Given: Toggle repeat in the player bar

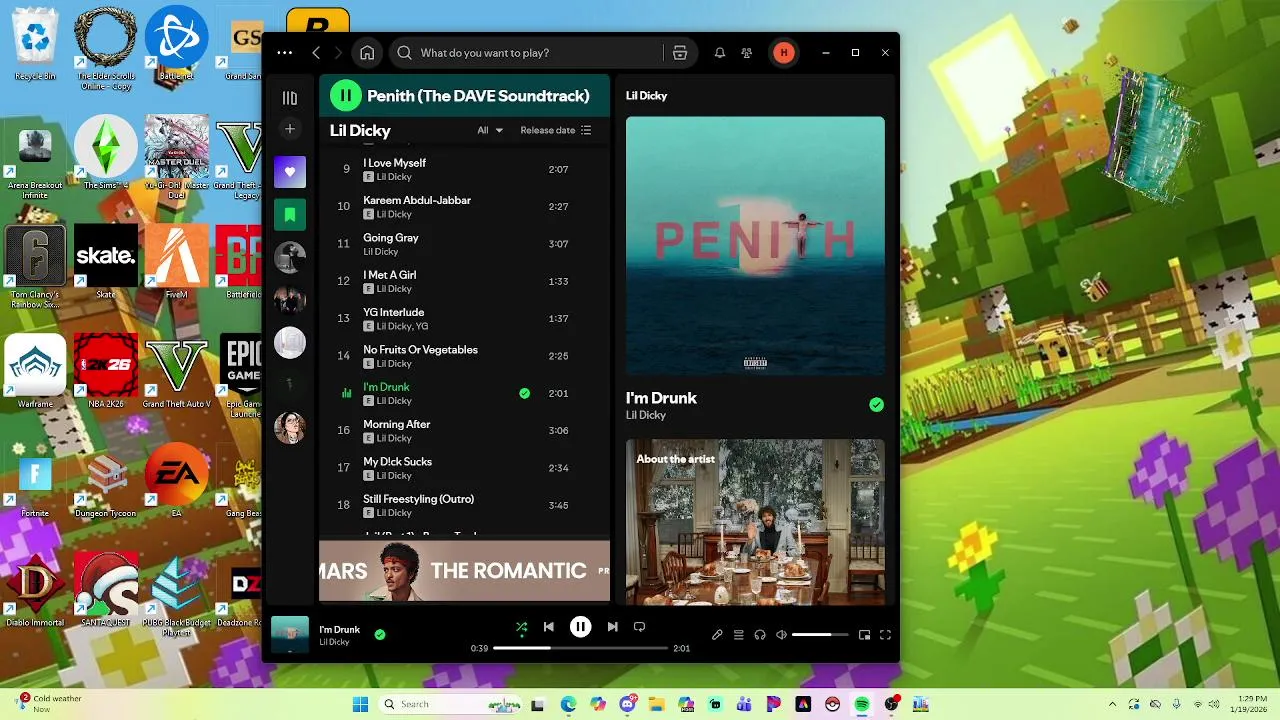Looking at the screenshot, I should [639, 627].
